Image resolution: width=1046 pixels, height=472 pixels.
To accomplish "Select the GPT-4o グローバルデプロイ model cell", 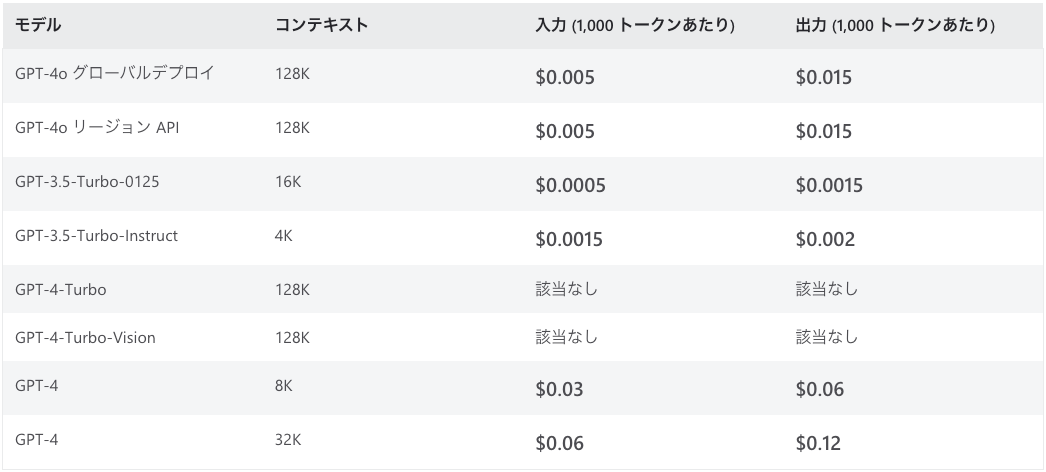I will pos(115,73).
